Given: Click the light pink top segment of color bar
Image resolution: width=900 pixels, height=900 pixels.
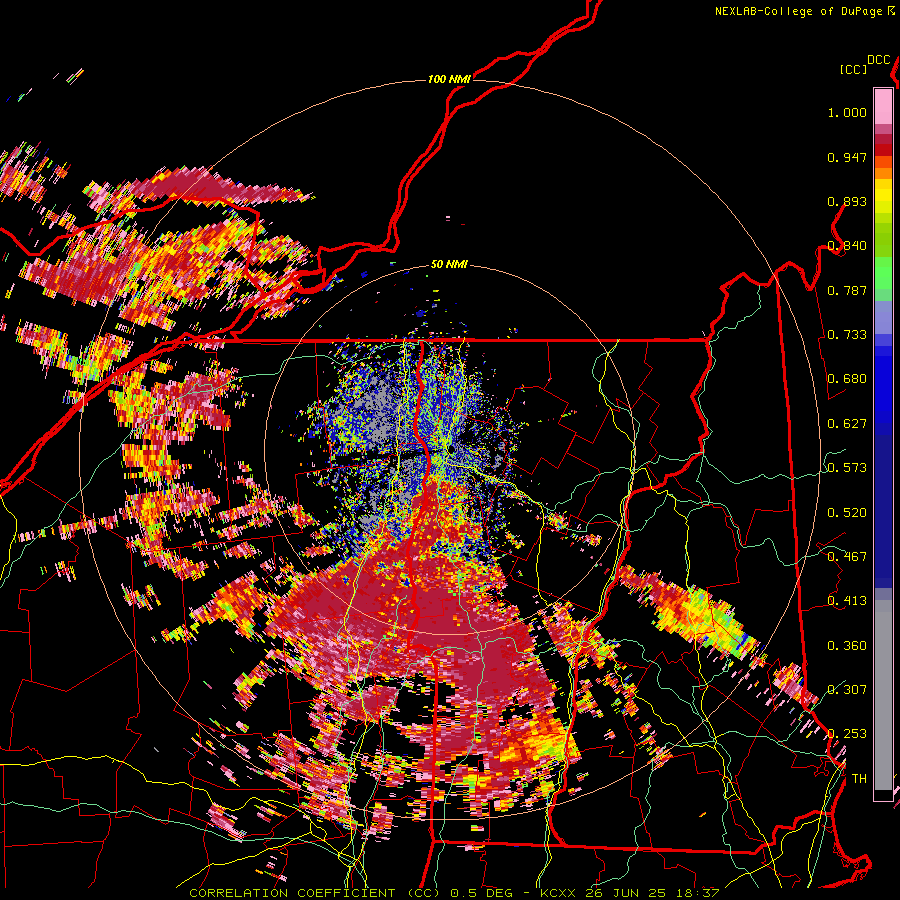Looking at the screenshot, I should pos(883,107).
